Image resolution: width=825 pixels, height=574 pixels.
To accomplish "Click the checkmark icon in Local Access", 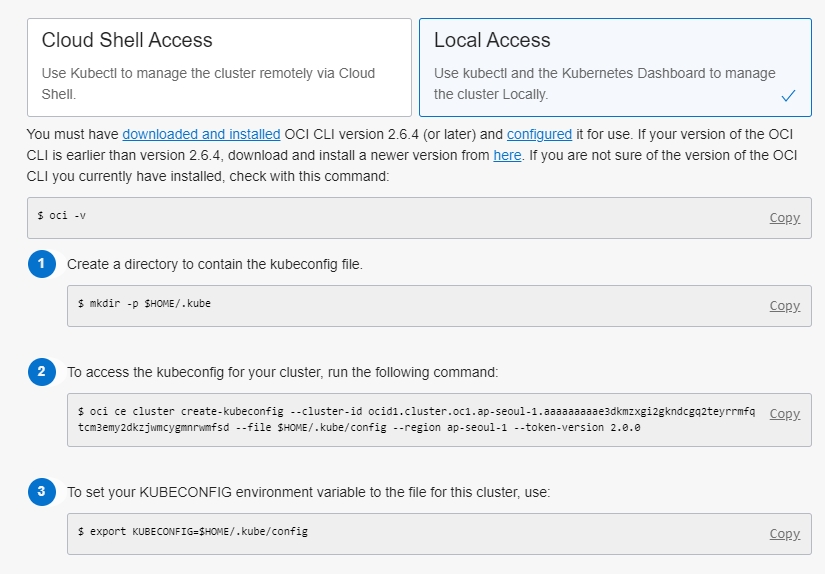I will coord(788,96).
